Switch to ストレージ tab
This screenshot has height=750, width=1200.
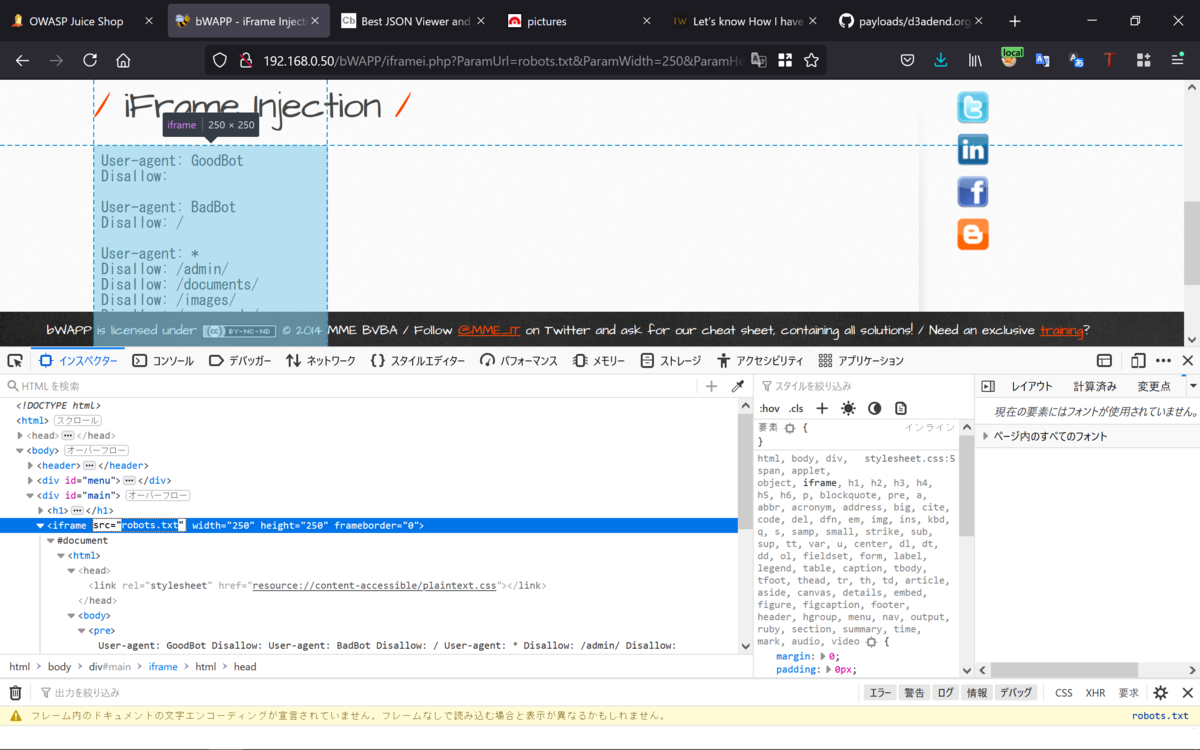671,361
